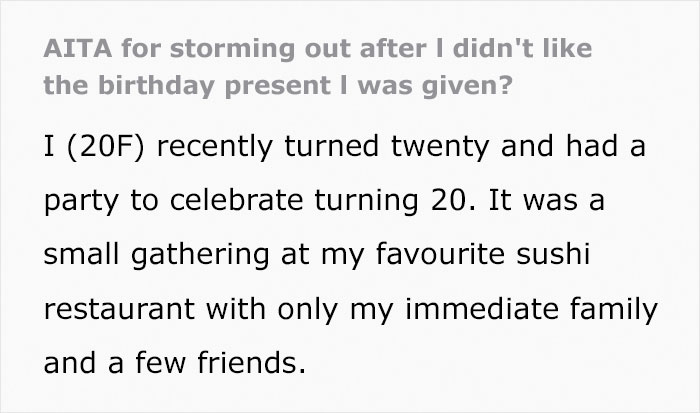This screenshot has height=413, width=700.
Task: Click the word 'restaurant' in the fourth line
Action: tap(119, 309)
